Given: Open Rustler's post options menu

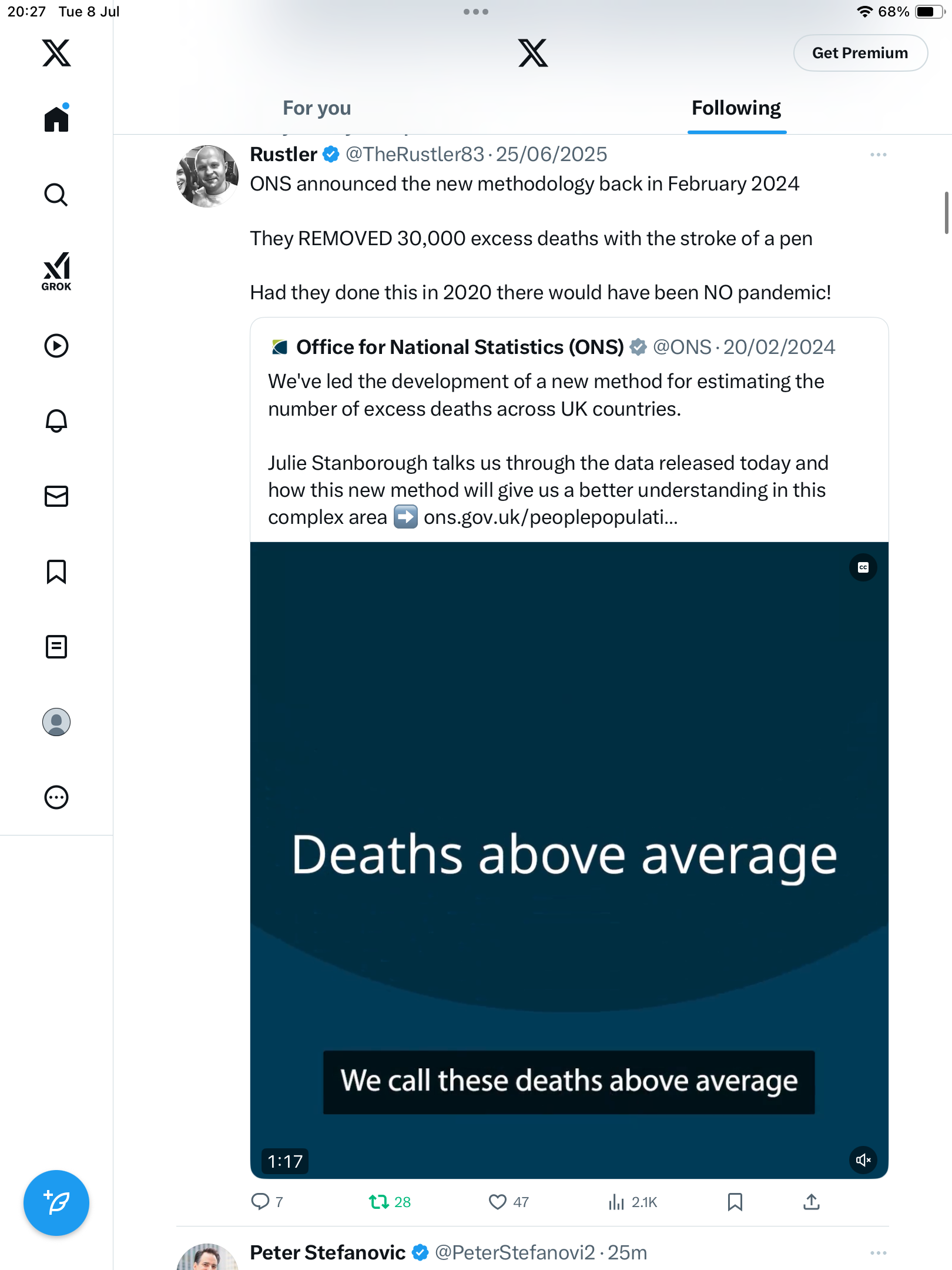Looking at the screenshot, I should coord(879,155).
